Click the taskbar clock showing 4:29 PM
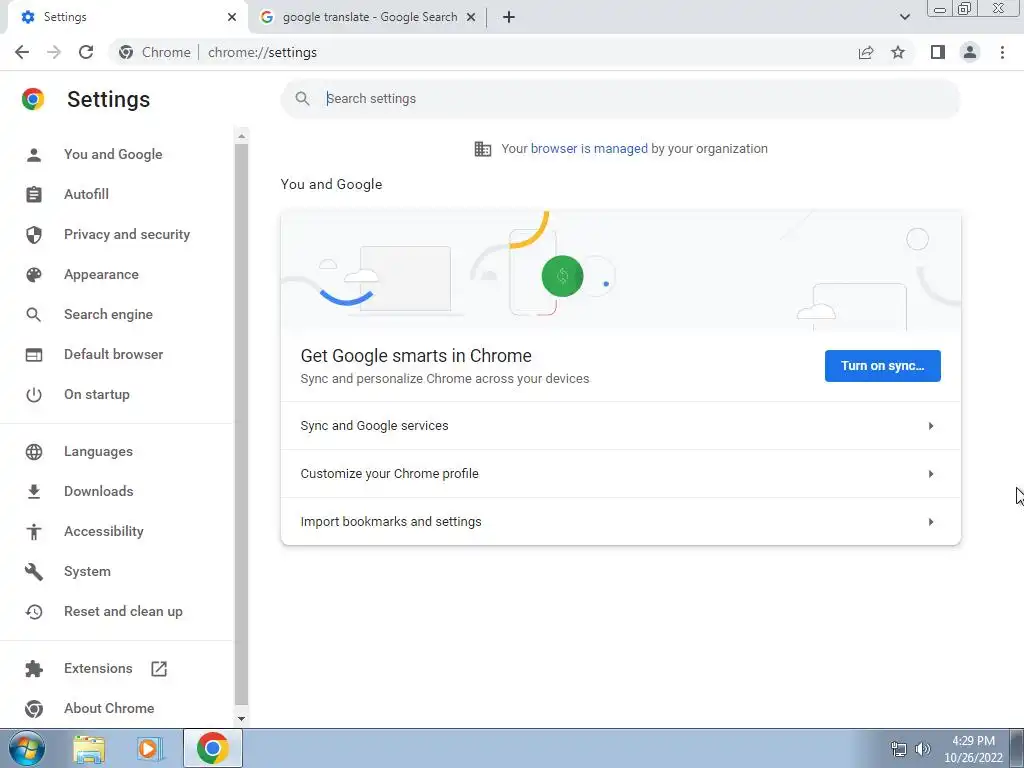Image resolution: width=1024 pixels, height=768 pixels. click(972, 749)
